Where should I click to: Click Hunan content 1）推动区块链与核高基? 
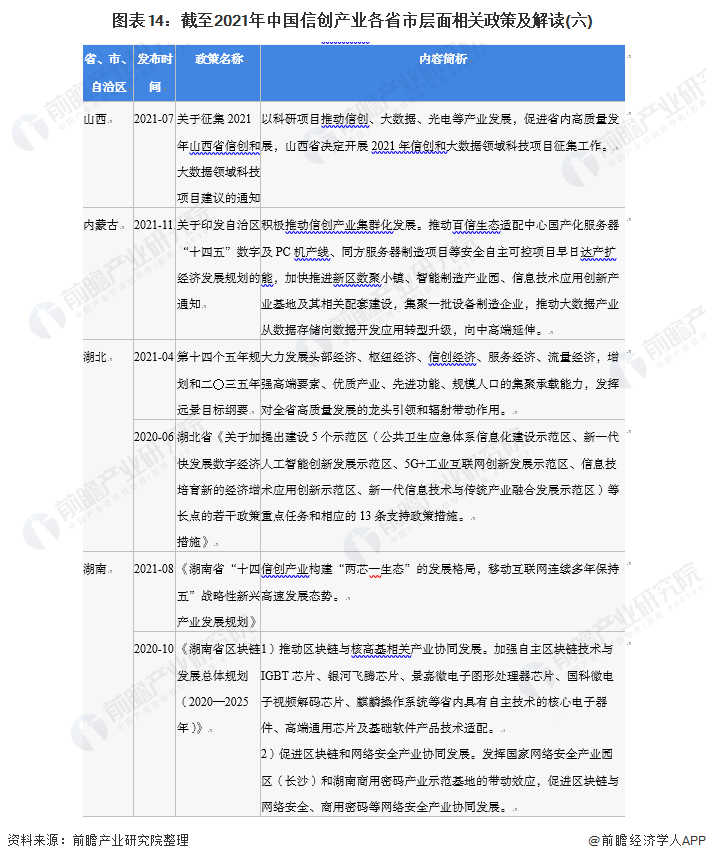pyautogui.click(x=438, y=689)
